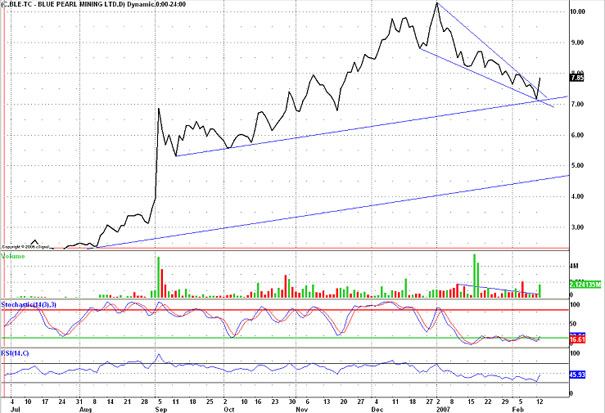This screenshot has width=605, height=413.
Task: Click the Feb month label
Action: pos(517,409)
